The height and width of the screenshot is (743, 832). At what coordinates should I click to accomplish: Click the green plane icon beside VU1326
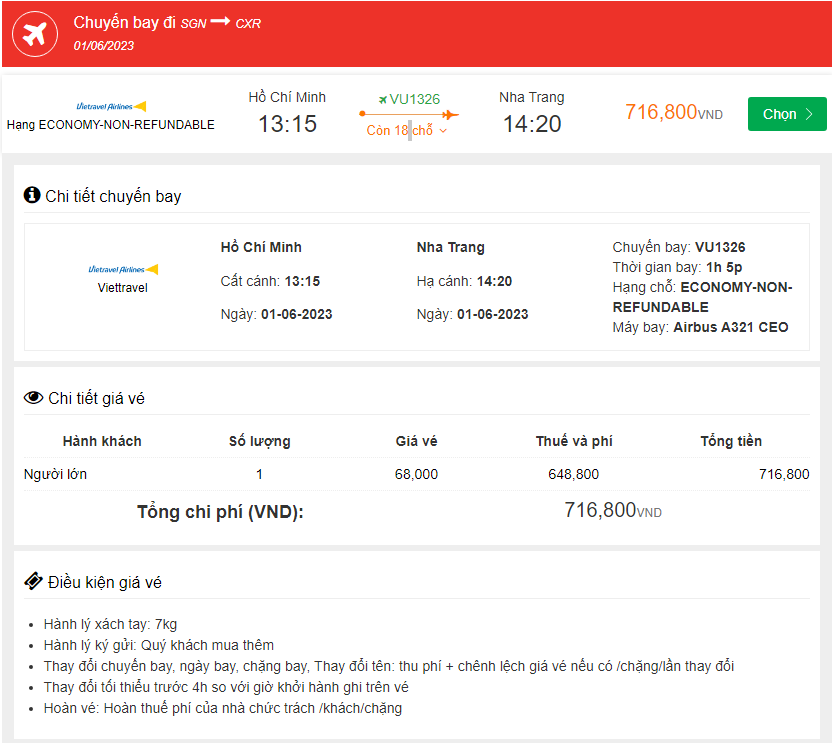pos(383,99)
